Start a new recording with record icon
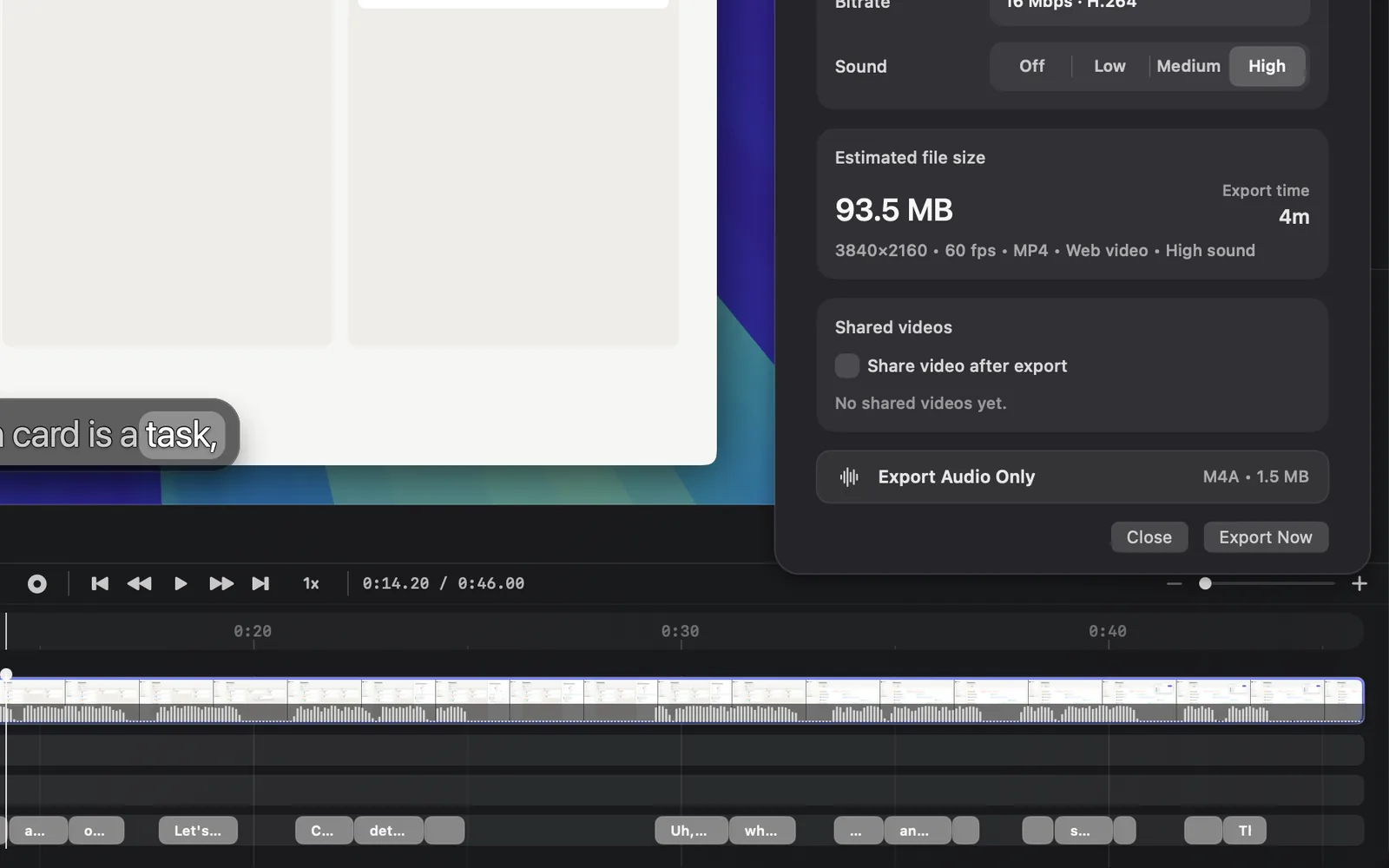 pyautogui.click(x=37, y=584)
